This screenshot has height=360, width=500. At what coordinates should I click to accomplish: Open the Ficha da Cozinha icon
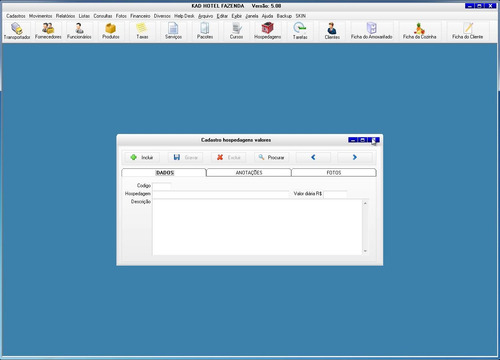[x=419, y=31]
